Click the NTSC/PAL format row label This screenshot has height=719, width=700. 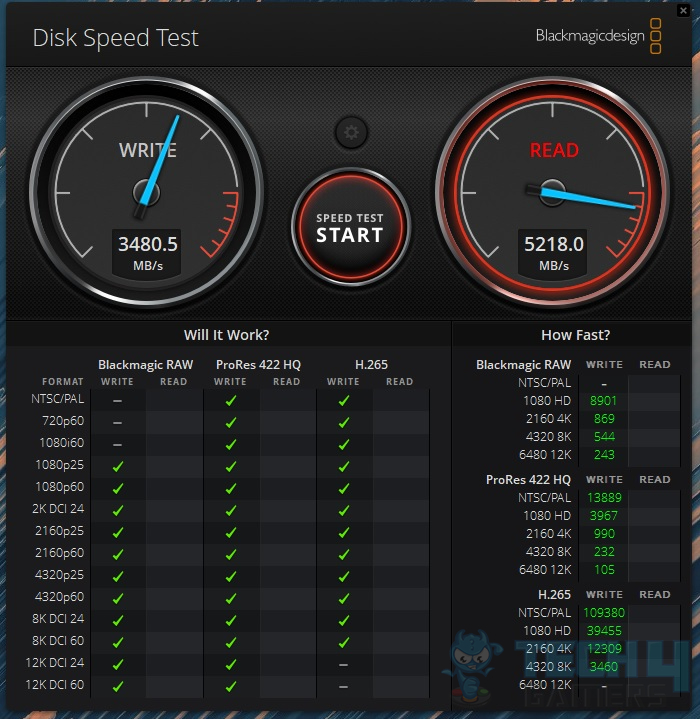coord(58,399)
